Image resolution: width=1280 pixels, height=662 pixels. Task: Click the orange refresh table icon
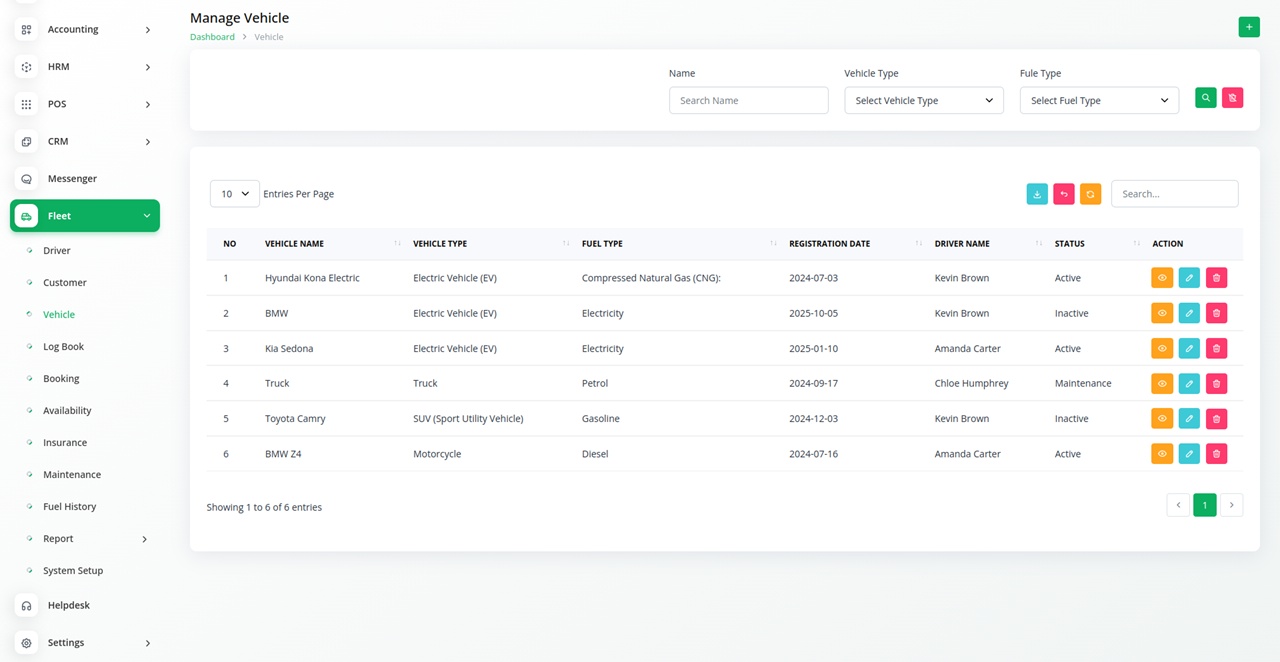(1090, 194)
